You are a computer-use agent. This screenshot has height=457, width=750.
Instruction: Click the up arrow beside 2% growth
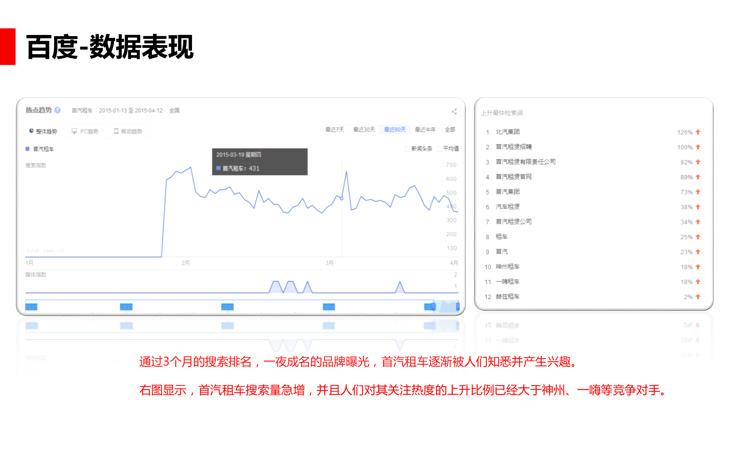click(x=698, y=297)
